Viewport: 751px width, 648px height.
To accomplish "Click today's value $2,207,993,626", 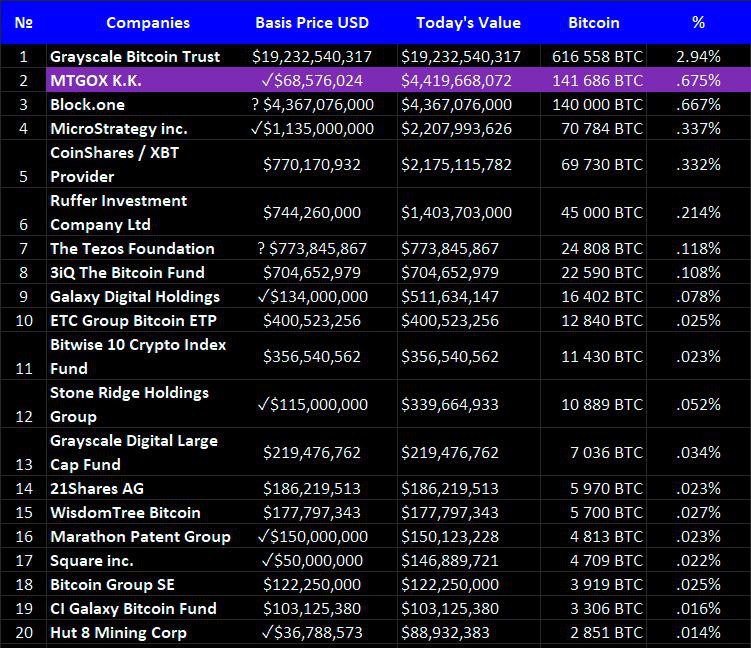I will tap(456, 128).
